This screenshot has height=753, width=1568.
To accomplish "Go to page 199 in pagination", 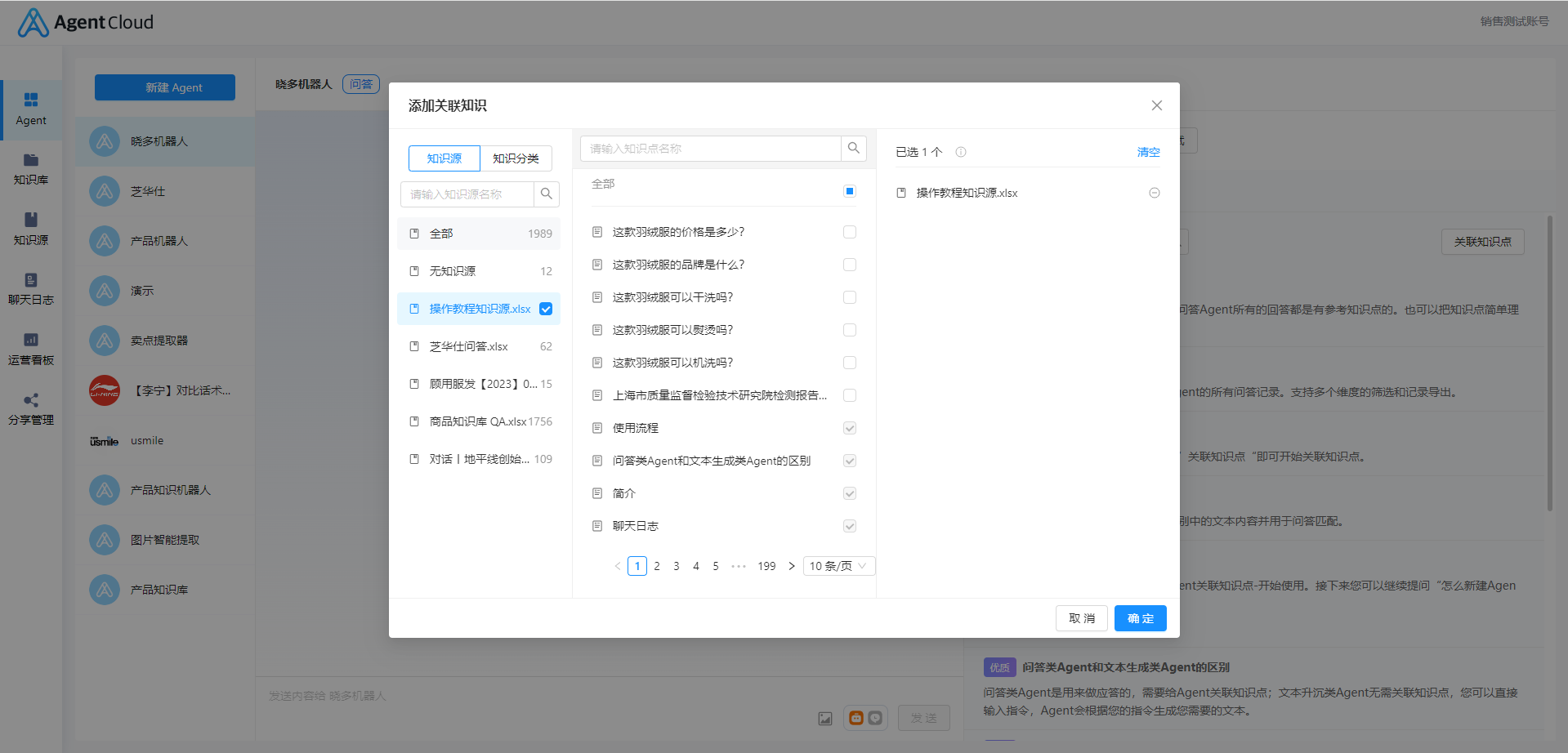I will 766,566.
